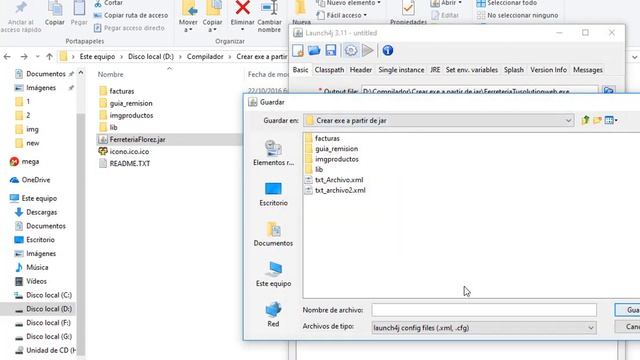Click Launch4j new configuration icon
Screen dimensions: 640x360
(298, 51)
